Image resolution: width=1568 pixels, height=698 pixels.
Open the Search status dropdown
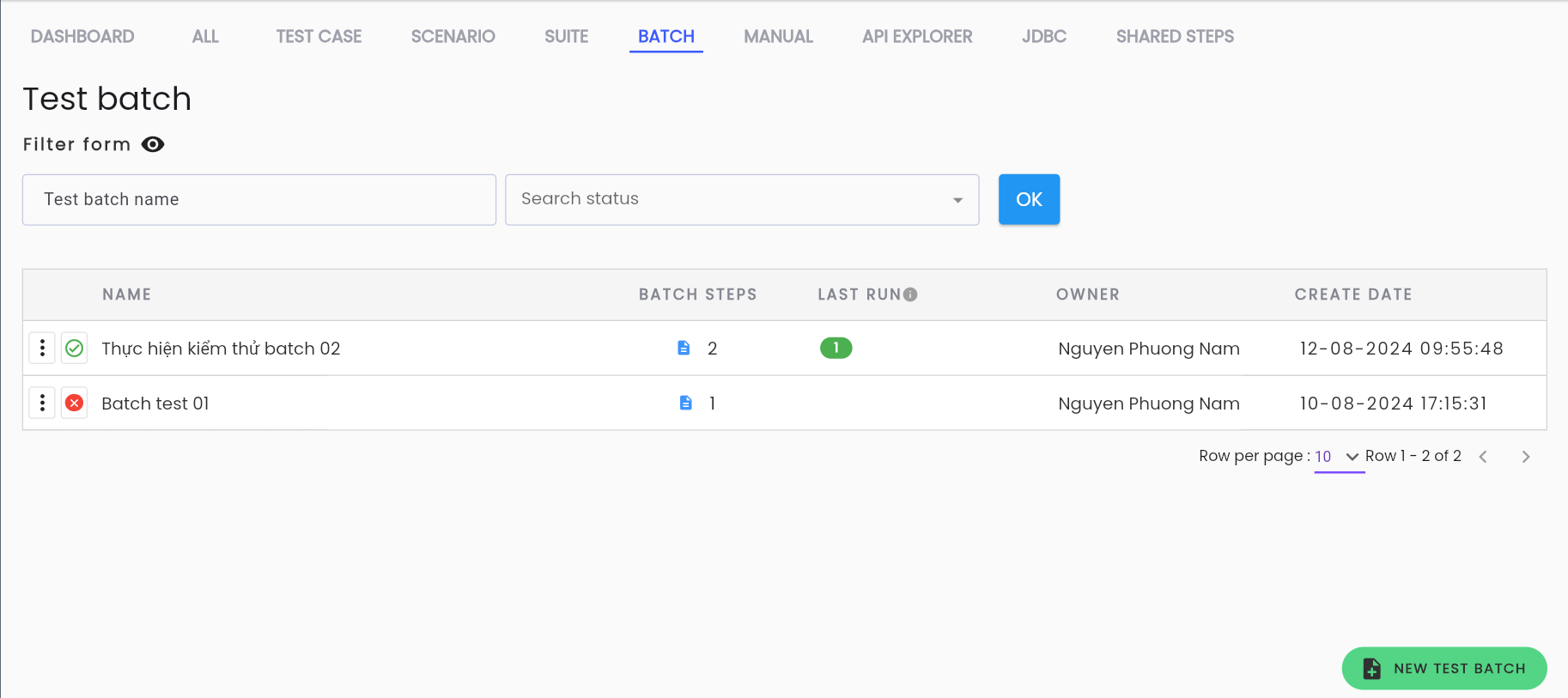pyautogui.click(x=742, y=200)
